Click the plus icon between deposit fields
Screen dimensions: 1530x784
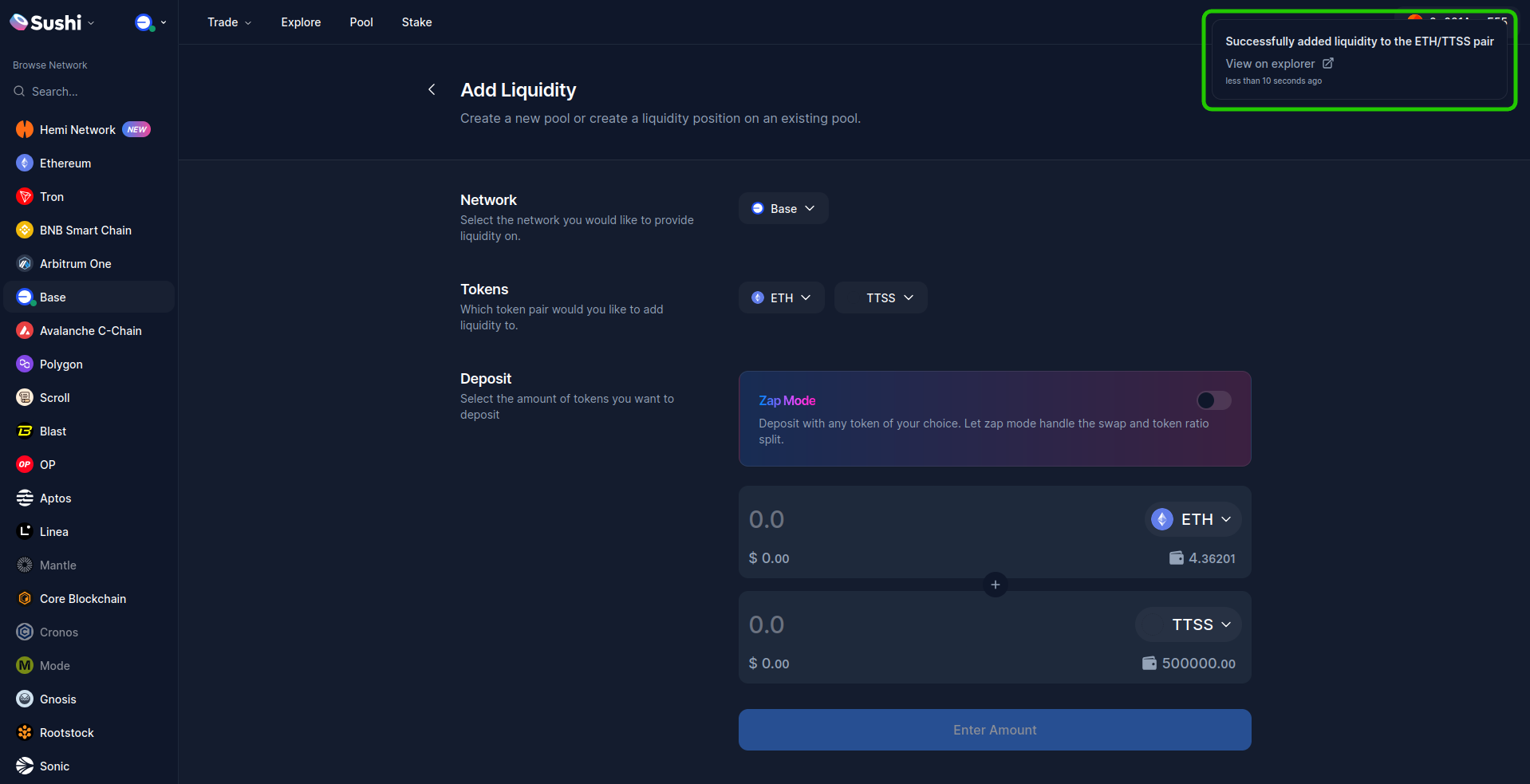tap(995, 585)
